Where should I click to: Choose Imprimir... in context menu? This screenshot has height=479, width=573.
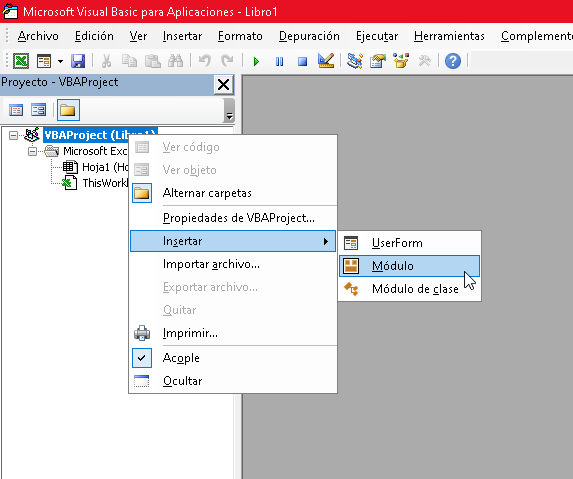233,333
